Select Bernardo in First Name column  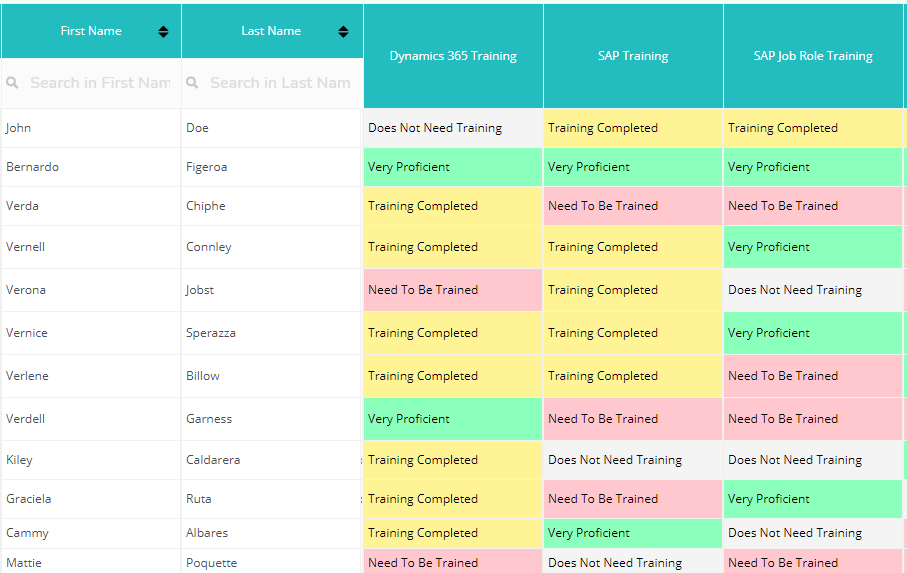[x=32, y=167]
